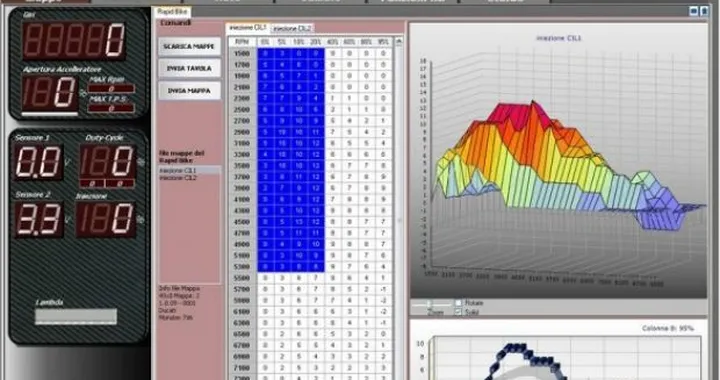Adjust the 3D chart Zoom slider
Screen dimensions: 720x380
431,304
